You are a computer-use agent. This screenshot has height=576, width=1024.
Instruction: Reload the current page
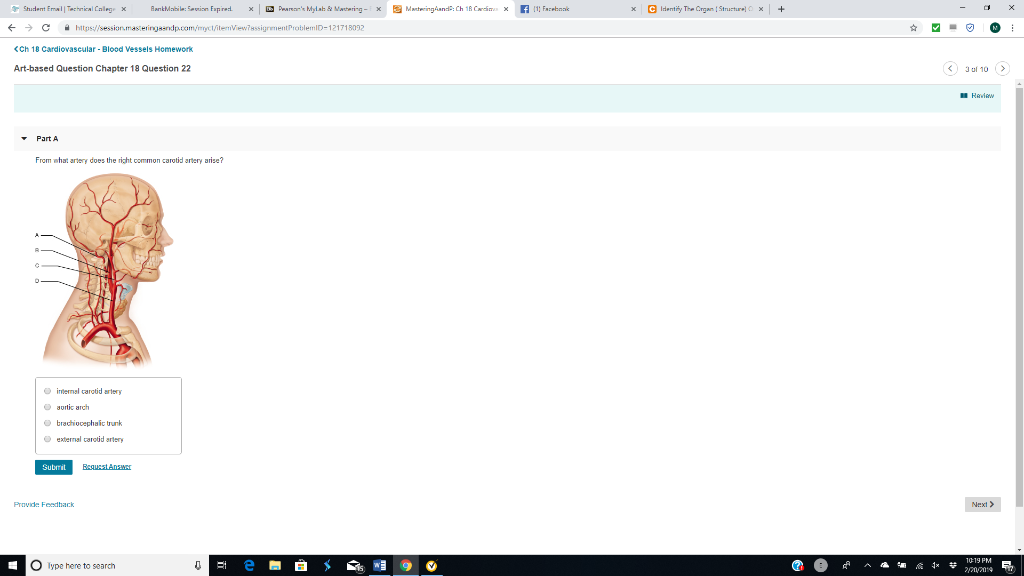(46, 27)
